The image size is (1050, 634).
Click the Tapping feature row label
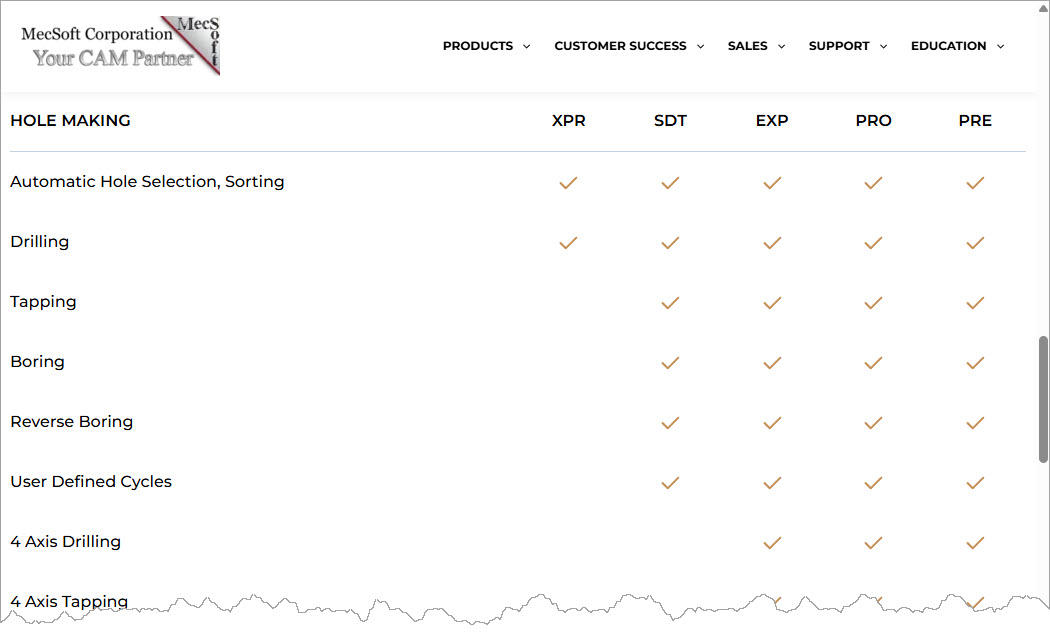point(43,302)
